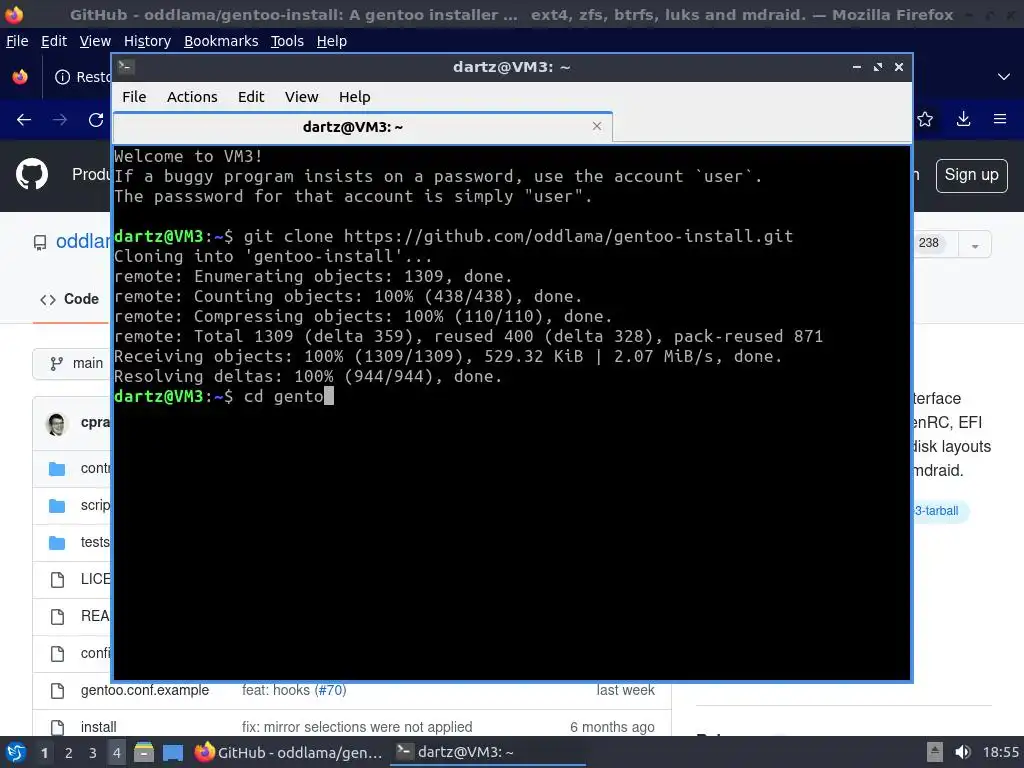
Task: Open the Code tab on GitHub
Action: pos(69,299)
